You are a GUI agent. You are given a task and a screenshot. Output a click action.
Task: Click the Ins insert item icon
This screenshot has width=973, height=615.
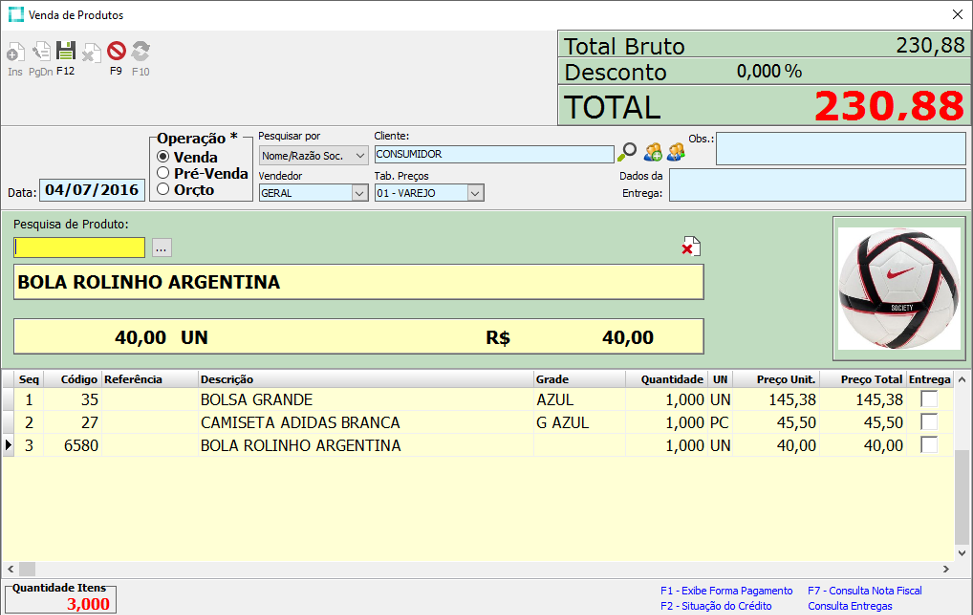click(15, 52)
